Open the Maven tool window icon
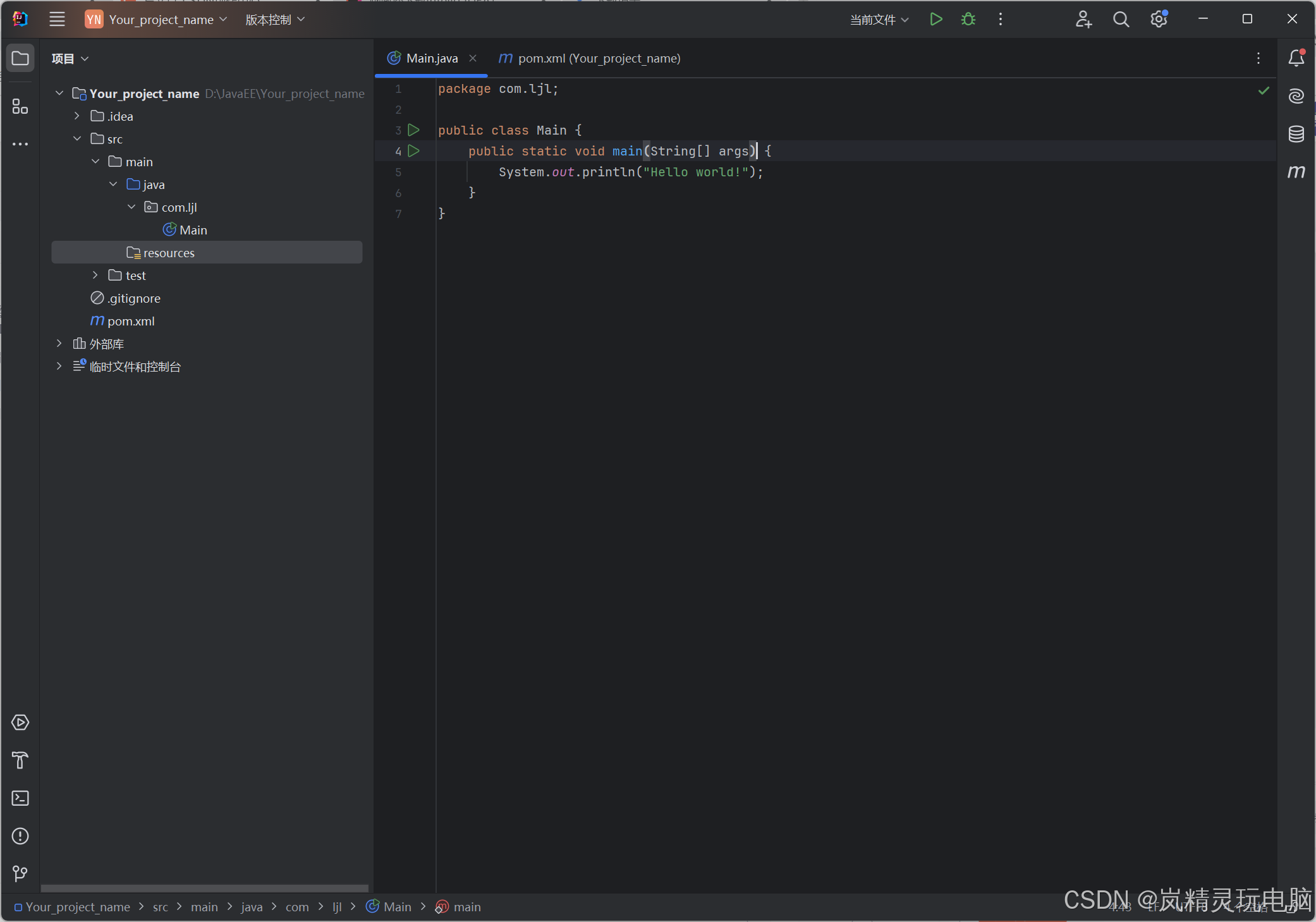Viewport: 1316px width, 922px height. click(1296, 172)
